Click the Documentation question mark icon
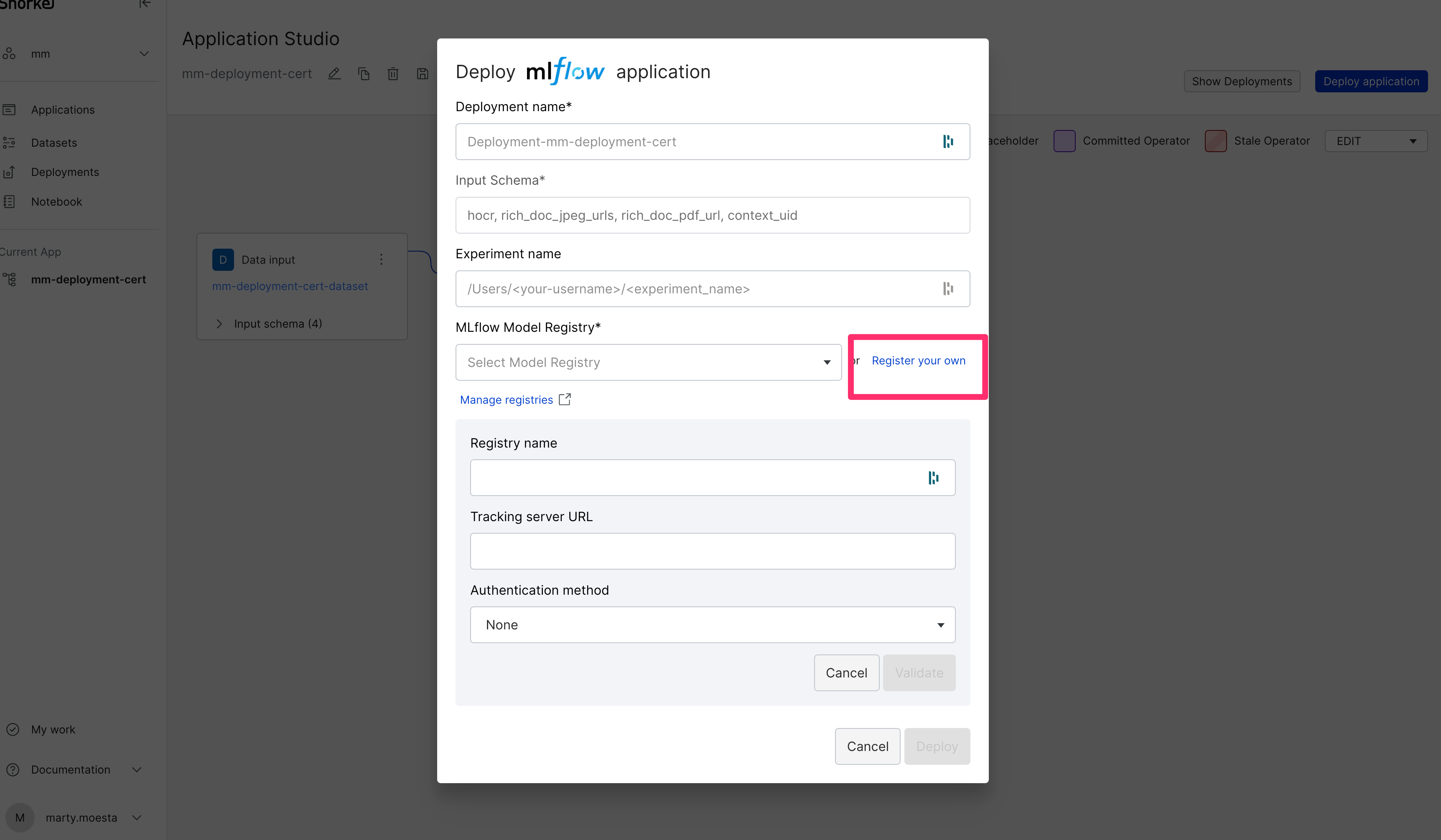This screenshot has height=840, width=1441. pyautogui.click(x=13, y=770)
